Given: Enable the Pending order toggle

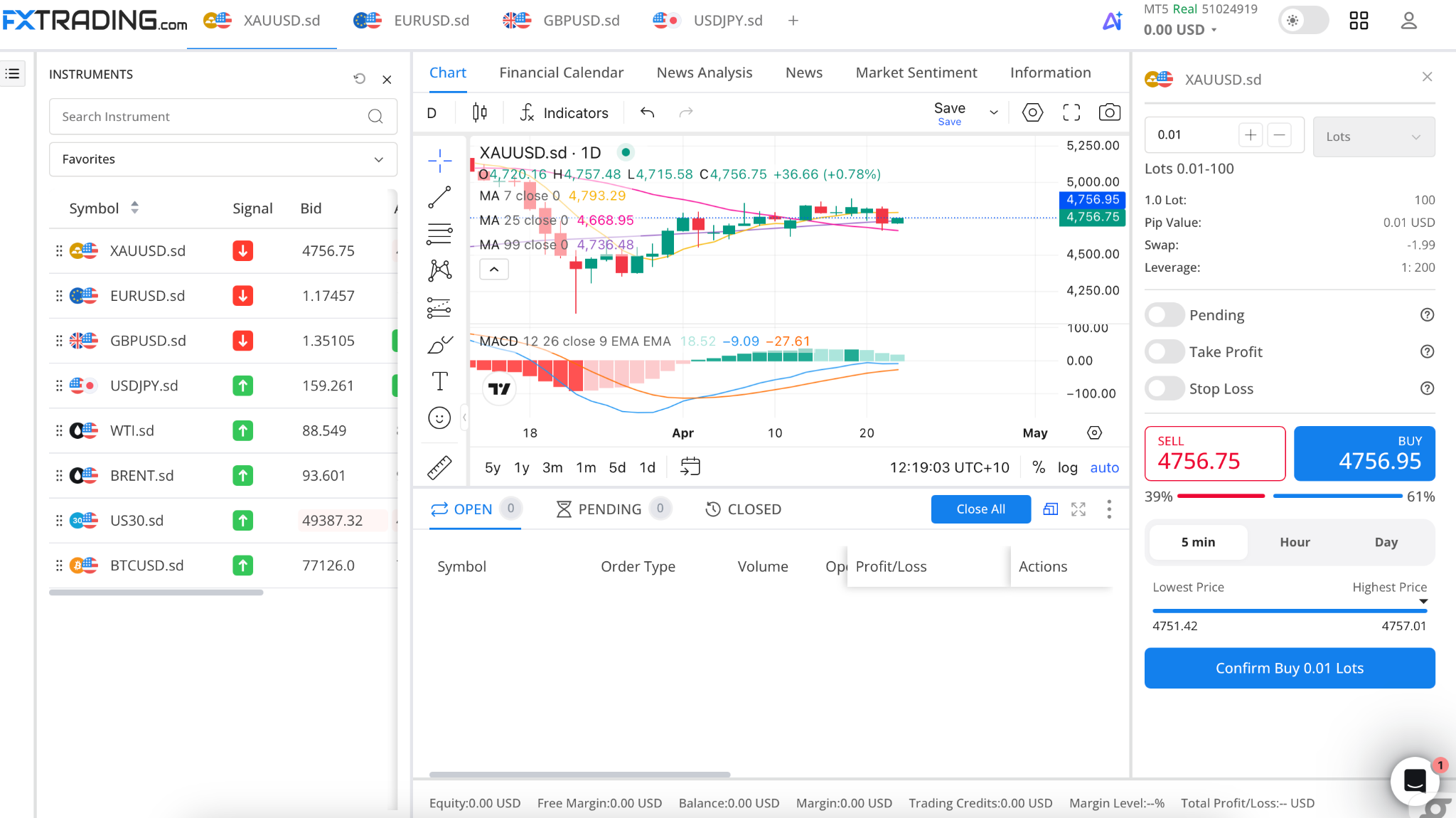Looking at the screenshot, I should point(1164,315).
